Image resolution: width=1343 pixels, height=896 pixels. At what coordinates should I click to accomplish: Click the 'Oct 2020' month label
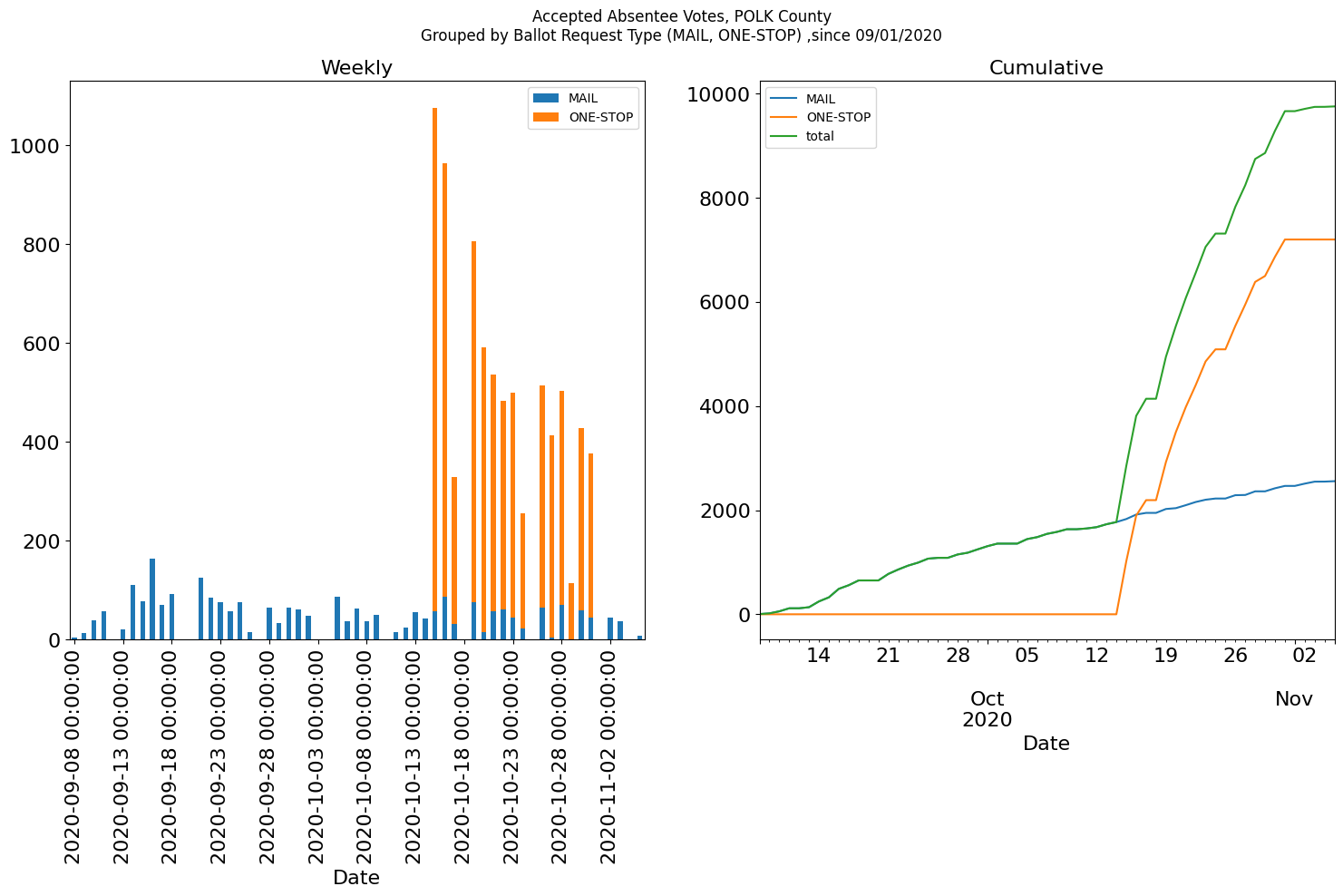coord(987,709)
